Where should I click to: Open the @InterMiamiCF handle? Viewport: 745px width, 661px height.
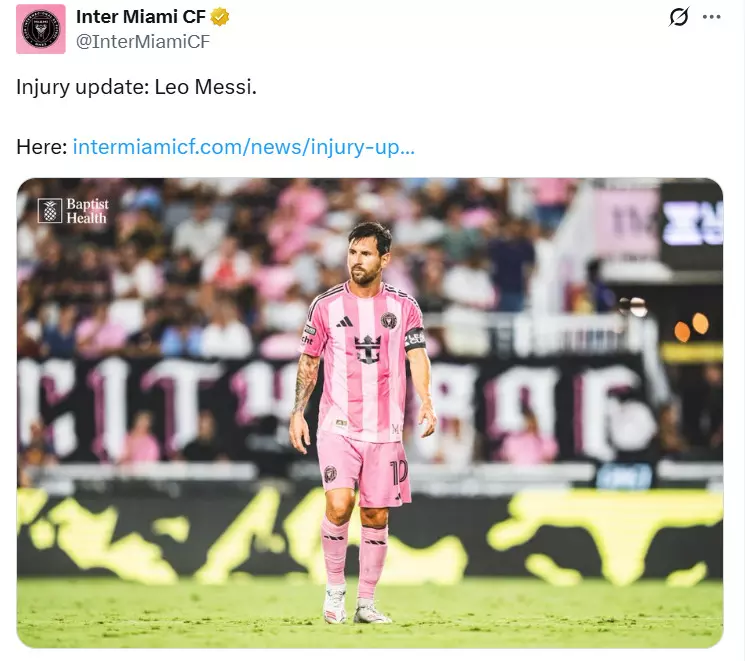coord(143,42)
